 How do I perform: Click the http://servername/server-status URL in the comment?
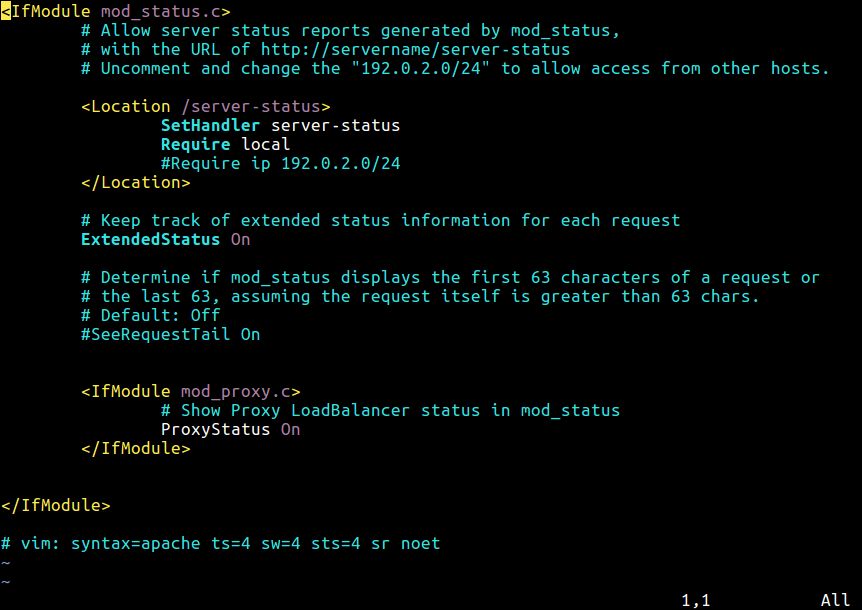[415, 49]
